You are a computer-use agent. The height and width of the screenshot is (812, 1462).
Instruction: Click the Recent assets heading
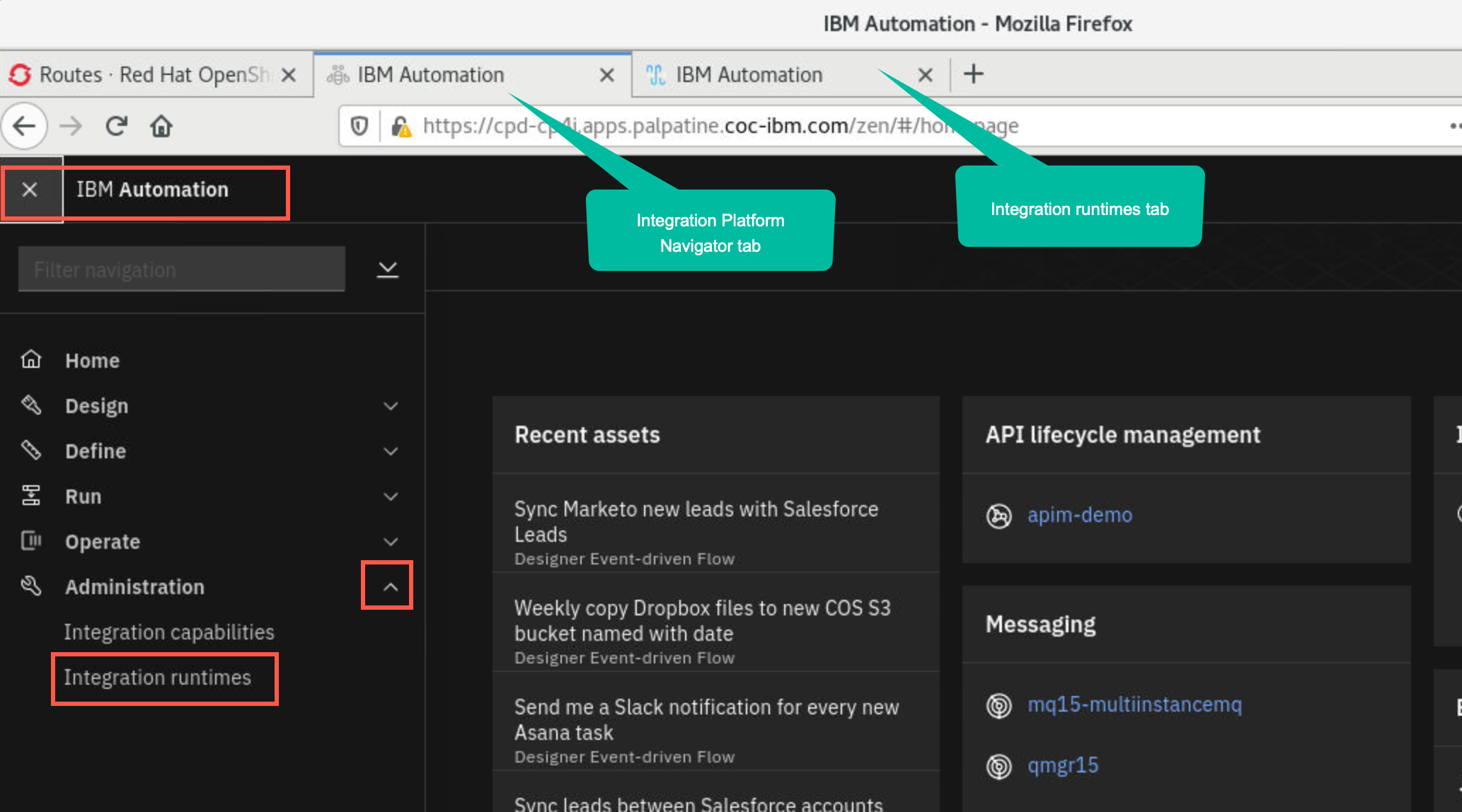tap(587, 434)
